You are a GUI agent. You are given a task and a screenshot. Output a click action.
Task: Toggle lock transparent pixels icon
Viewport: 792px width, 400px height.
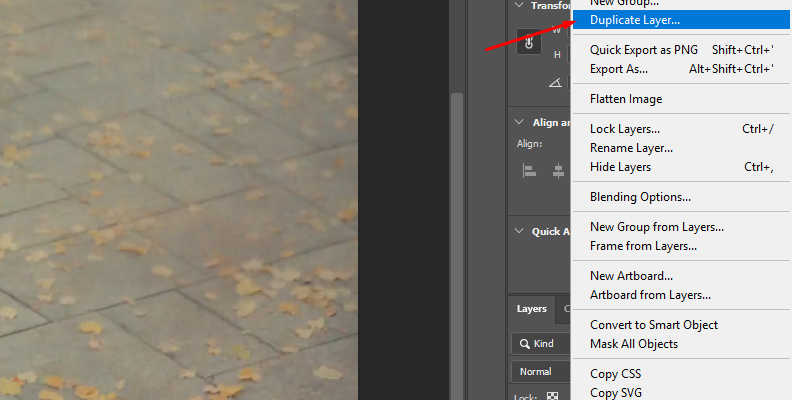pyautogui.click(x=553, y=396)
